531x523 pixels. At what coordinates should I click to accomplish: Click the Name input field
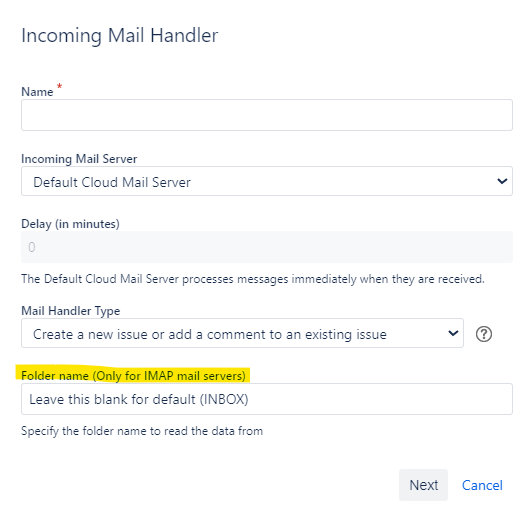tap(267, 115)
